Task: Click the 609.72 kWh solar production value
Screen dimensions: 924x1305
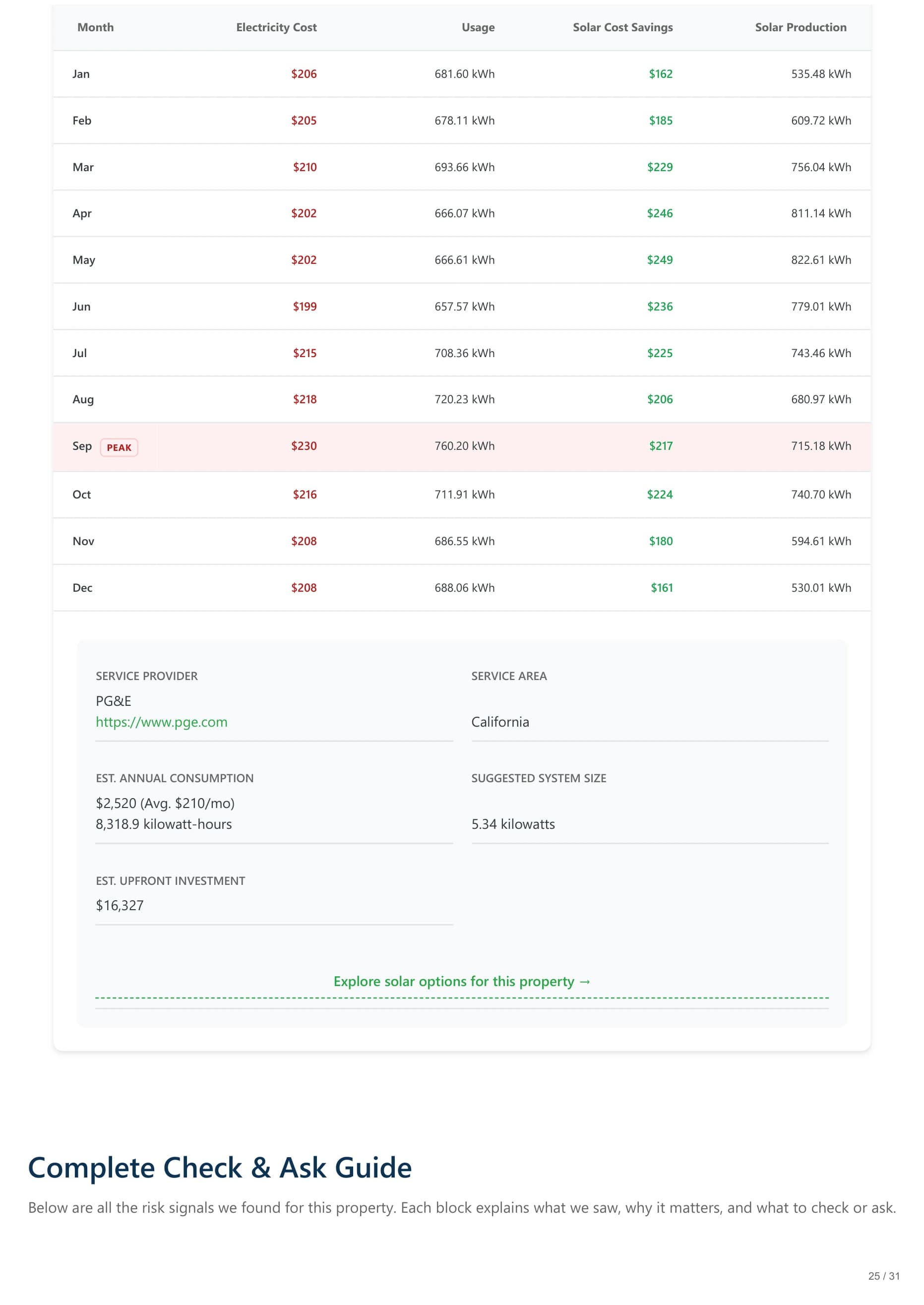Action: pyautogui.click(x=821, y=121)
